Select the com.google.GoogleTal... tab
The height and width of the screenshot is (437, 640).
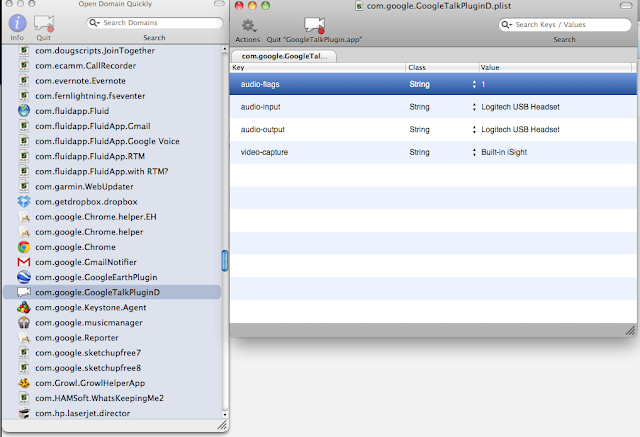(284, 56)
